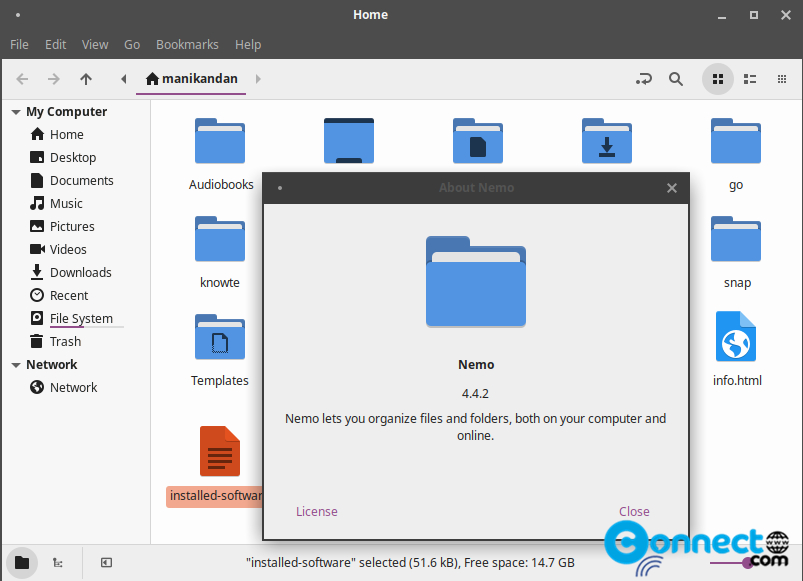Select the Audiobooks folder
Screen dimensions: 803x581
221,155
